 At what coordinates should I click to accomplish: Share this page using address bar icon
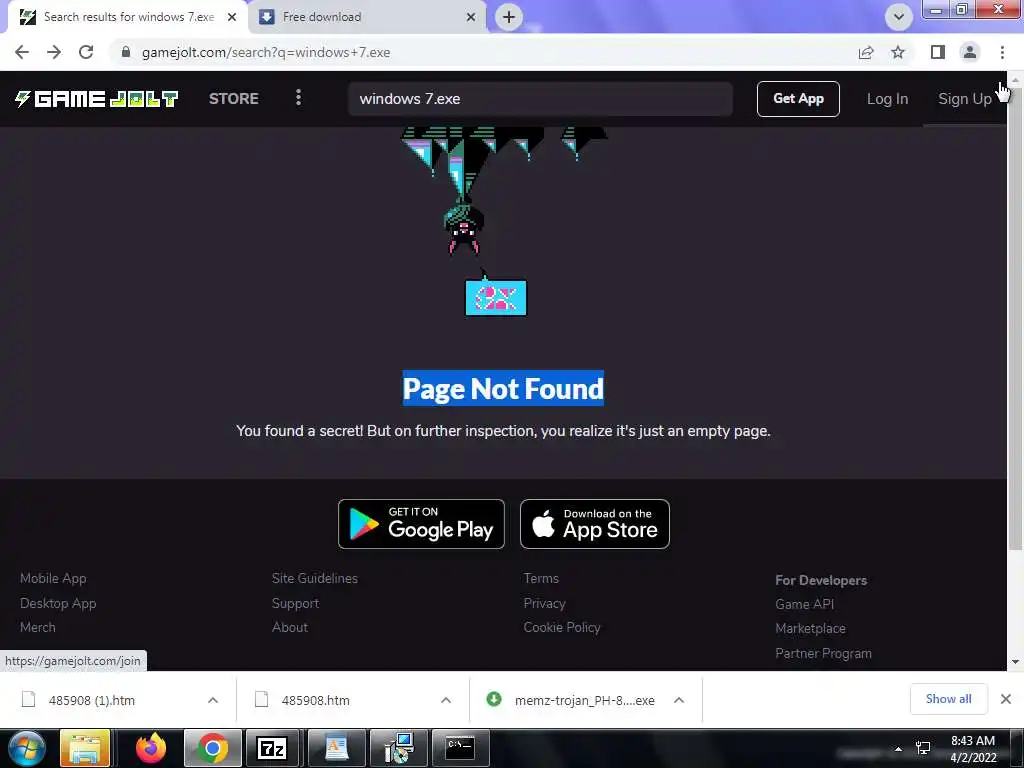(x=866, y=52)
